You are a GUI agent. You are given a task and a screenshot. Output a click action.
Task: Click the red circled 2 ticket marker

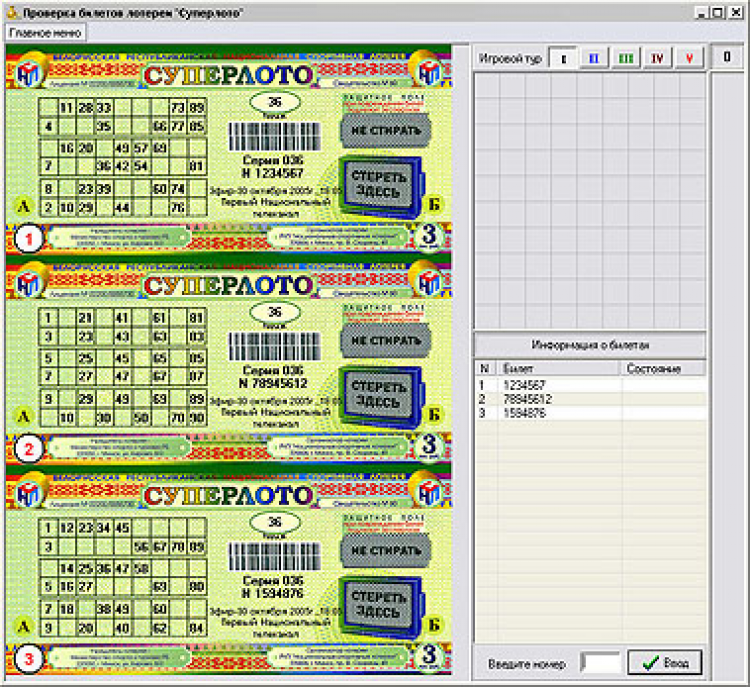[x=29, y=449]
